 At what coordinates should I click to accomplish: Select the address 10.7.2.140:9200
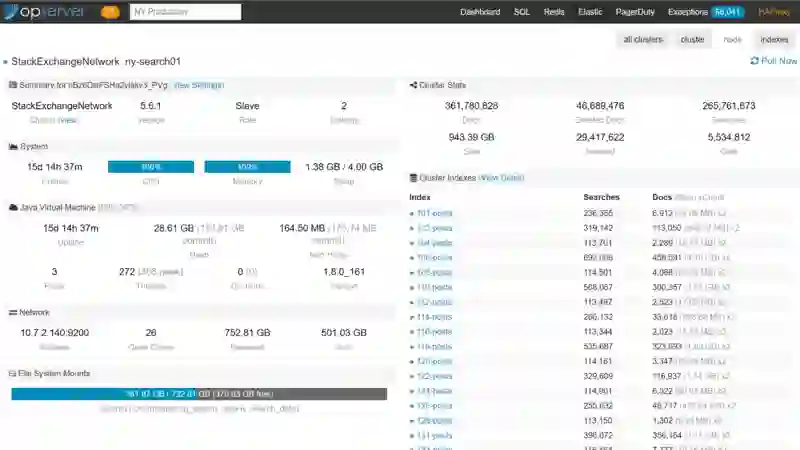(55, 333)
